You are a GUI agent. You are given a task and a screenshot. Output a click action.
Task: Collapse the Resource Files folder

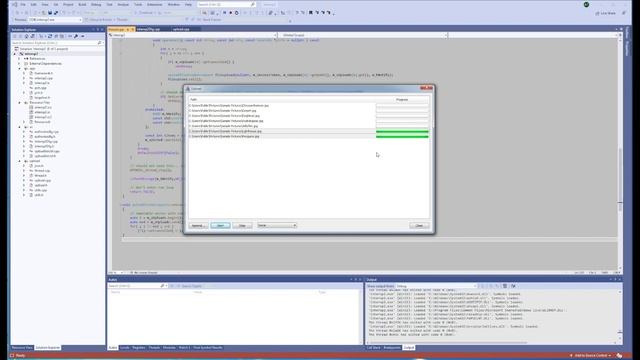(x=19, y=102)
